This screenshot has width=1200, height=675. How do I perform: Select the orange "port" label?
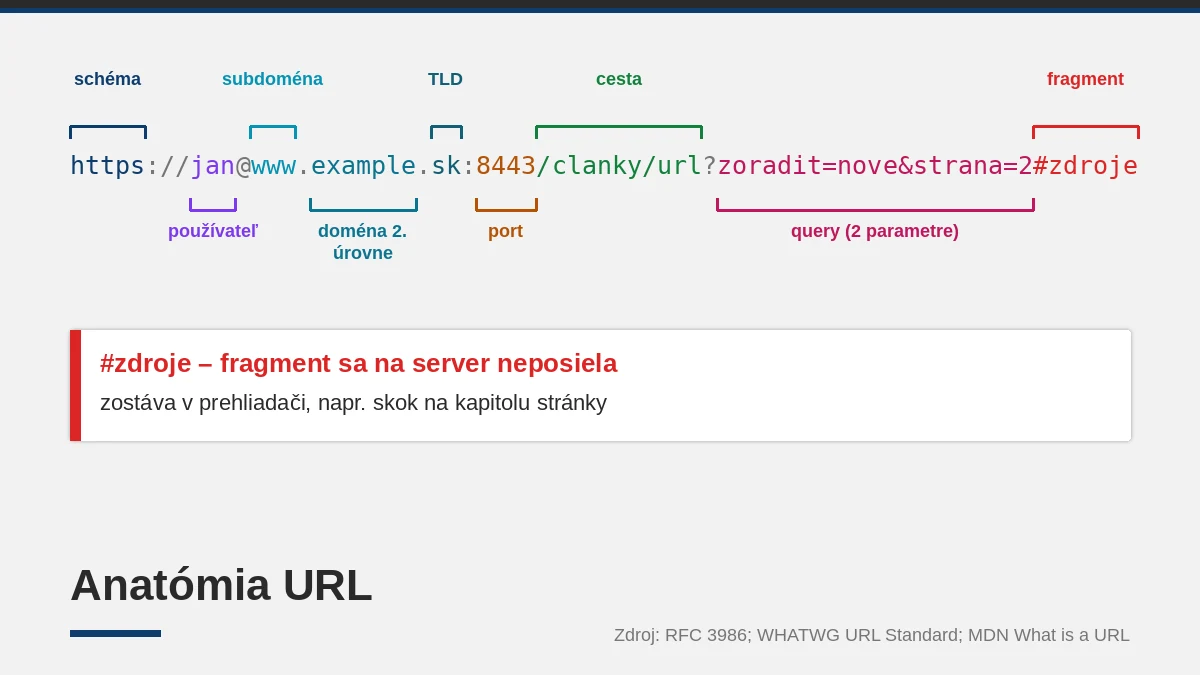click(x=505, y=231)
